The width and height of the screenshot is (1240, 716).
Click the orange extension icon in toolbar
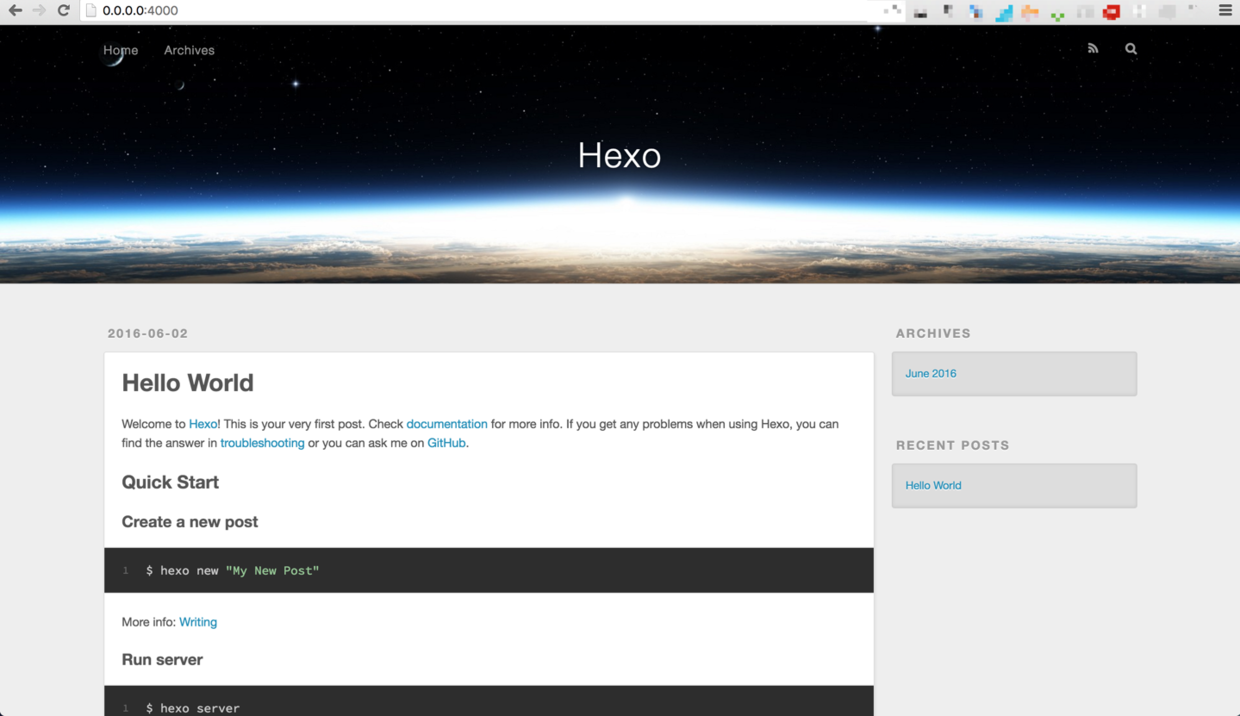[x=1030, y=12]
